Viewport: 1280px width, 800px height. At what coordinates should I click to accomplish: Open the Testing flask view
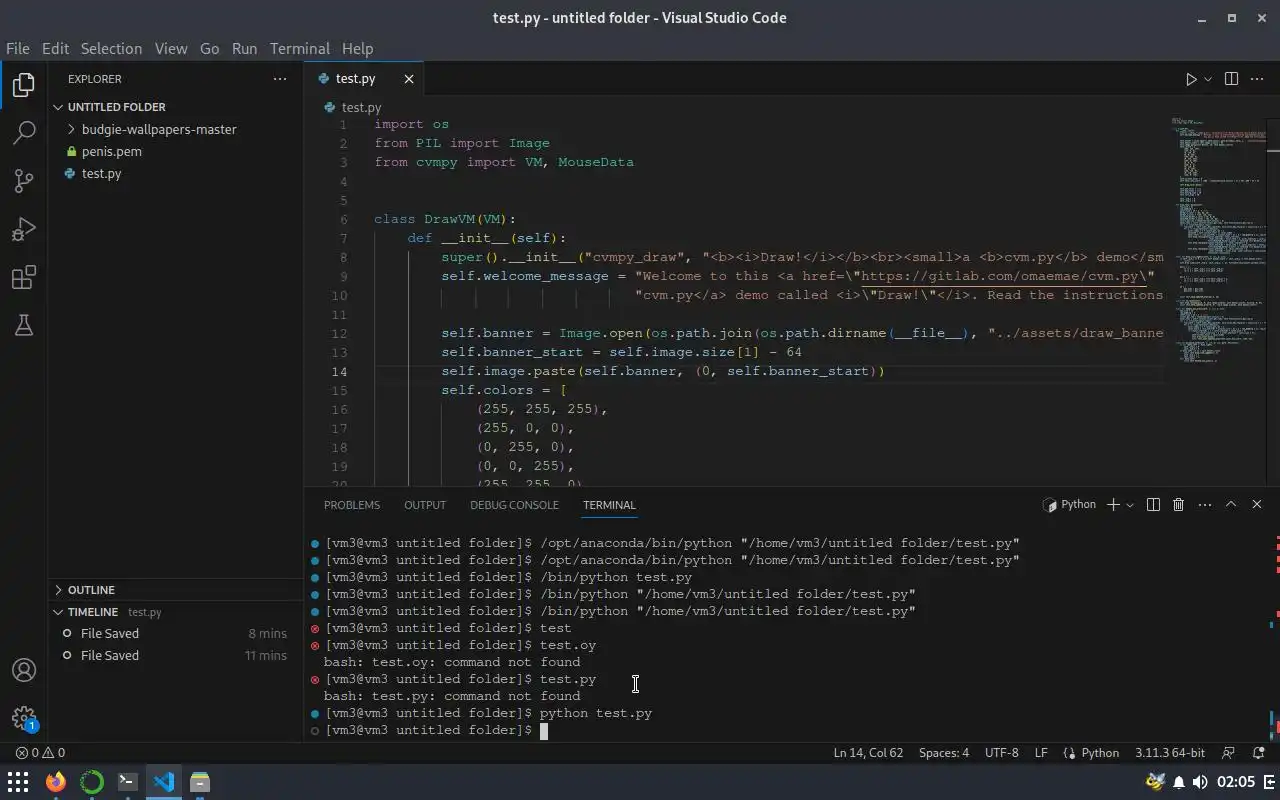(x=24, y=325)
